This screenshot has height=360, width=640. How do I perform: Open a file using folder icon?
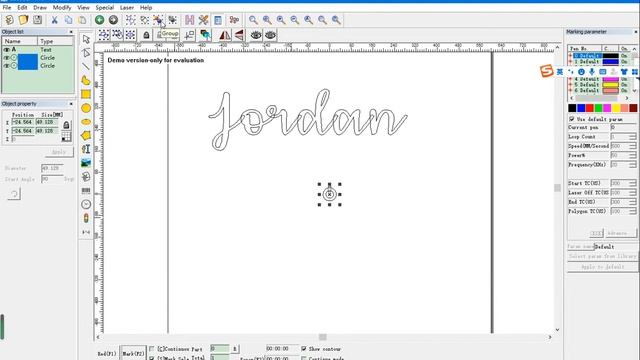(23, 20)
